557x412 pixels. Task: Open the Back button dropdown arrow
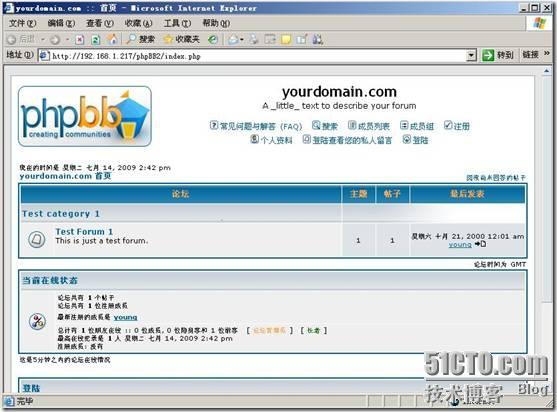coord(43,39)
